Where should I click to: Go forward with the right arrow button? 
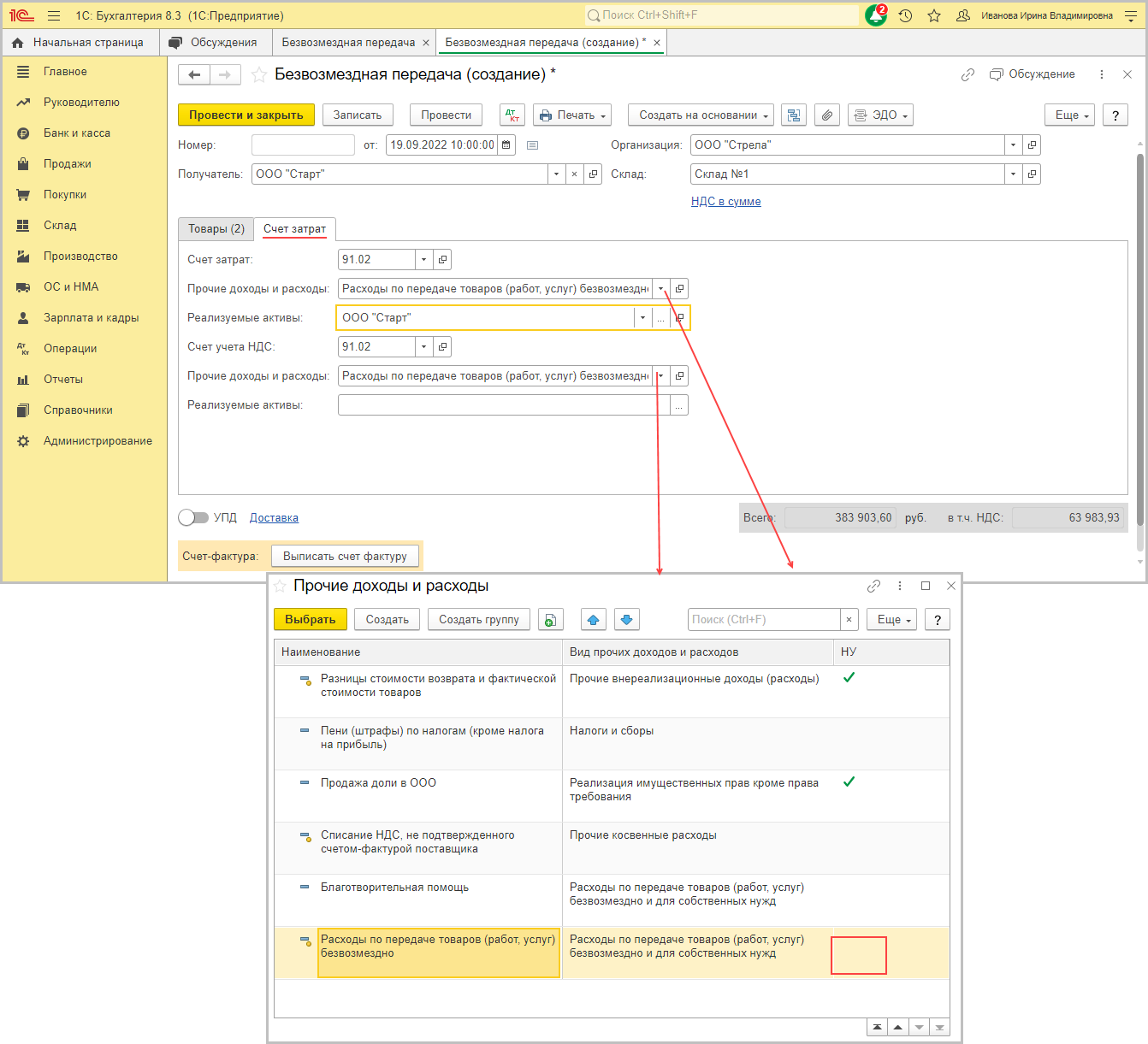[x=225, y=75]
